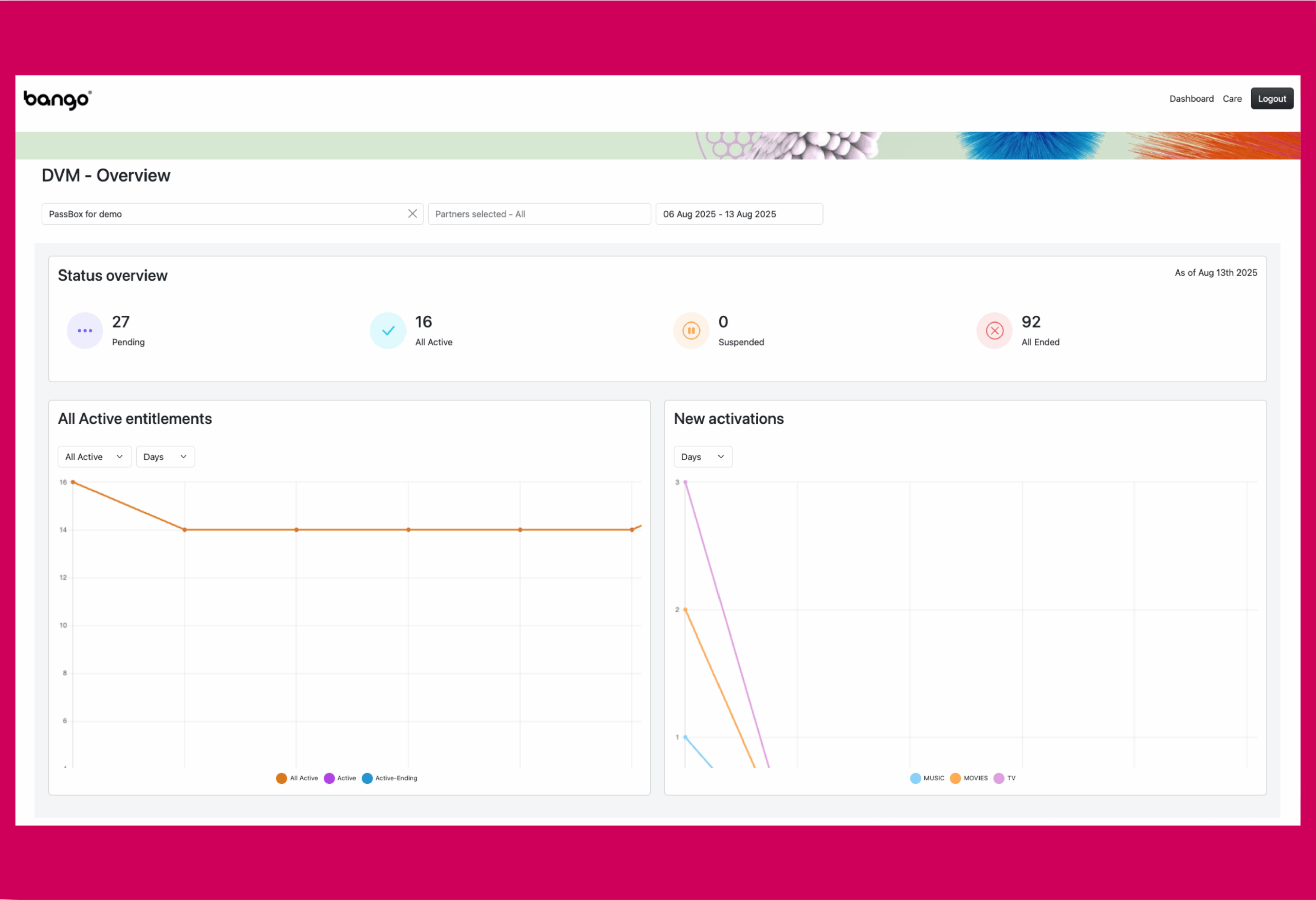This screenshot has width=1316, height=900.
Task: Open Days dropdown in All Active entitlements
Action: pos(166,457)
